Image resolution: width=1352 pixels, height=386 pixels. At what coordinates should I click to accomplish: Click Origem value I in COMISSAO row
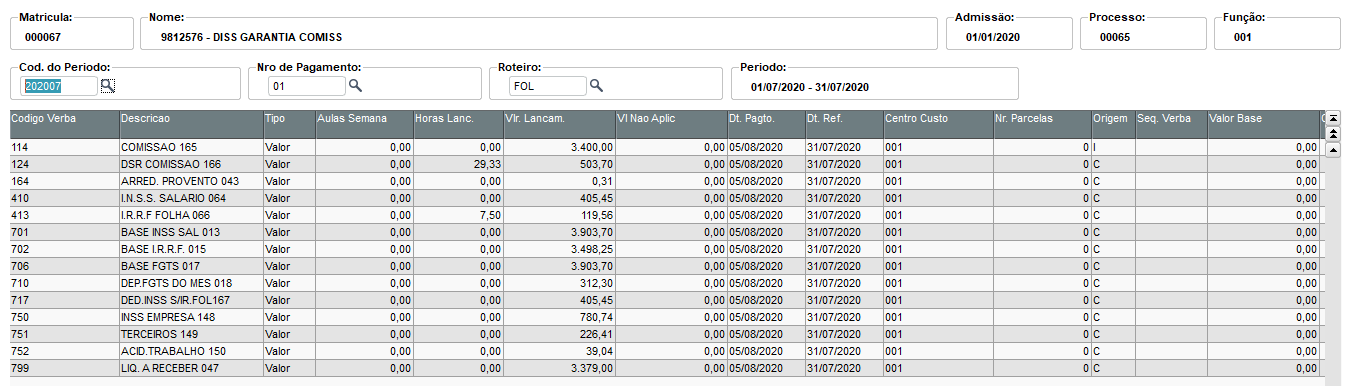coord(1113,147)
